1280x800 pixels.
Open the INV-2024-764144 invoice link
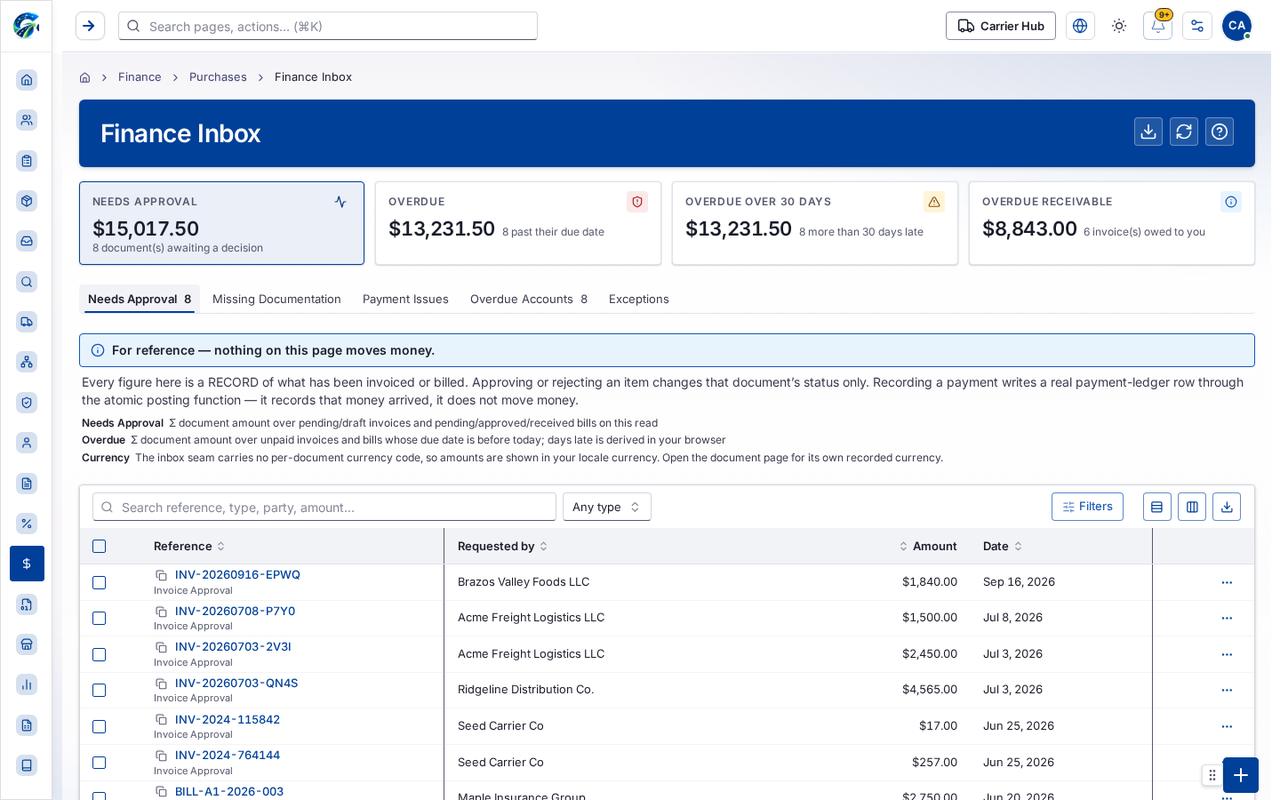point(227,755)
